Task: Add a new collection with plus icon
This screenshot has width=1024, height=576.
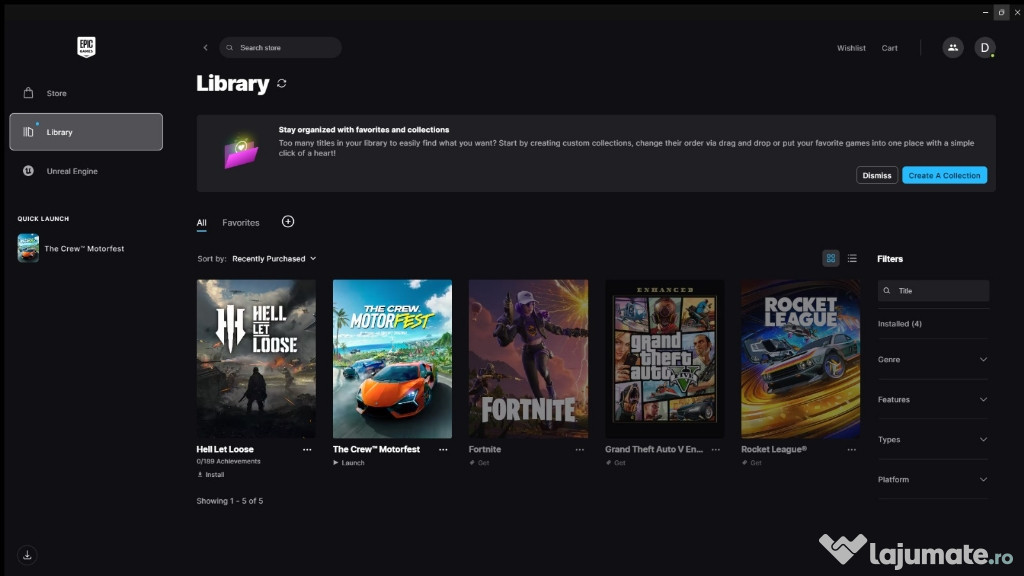Action: pyautogui.click(x=288, y=222)
